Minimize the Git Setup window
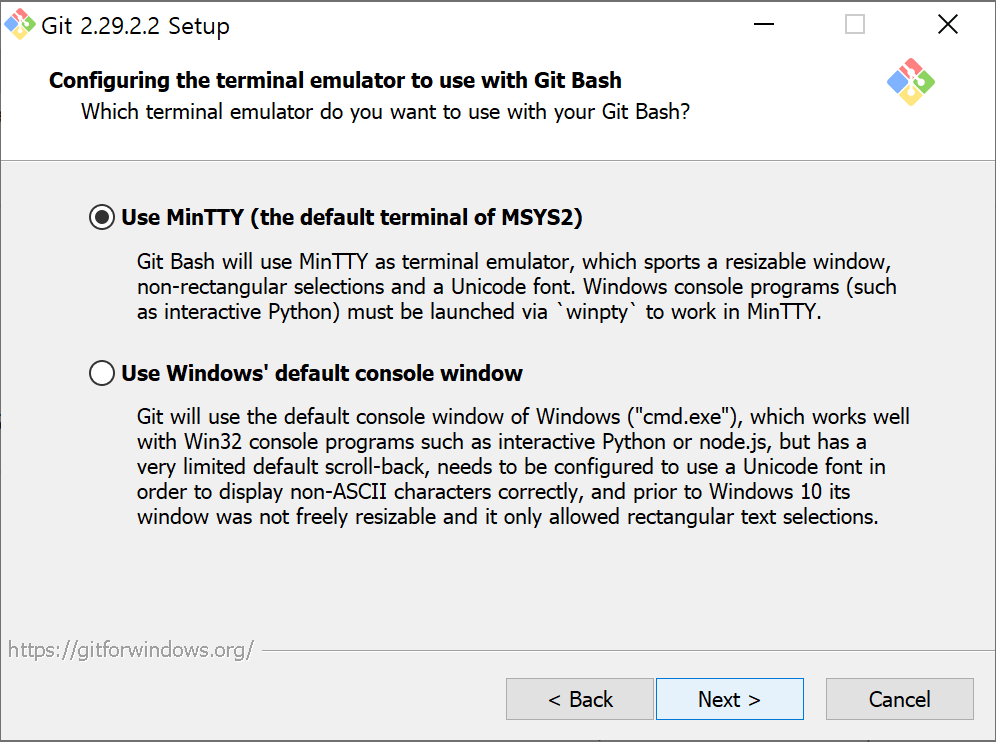This screenshot has width=996, height=742. pyautogui.click(x=764, y=24)
